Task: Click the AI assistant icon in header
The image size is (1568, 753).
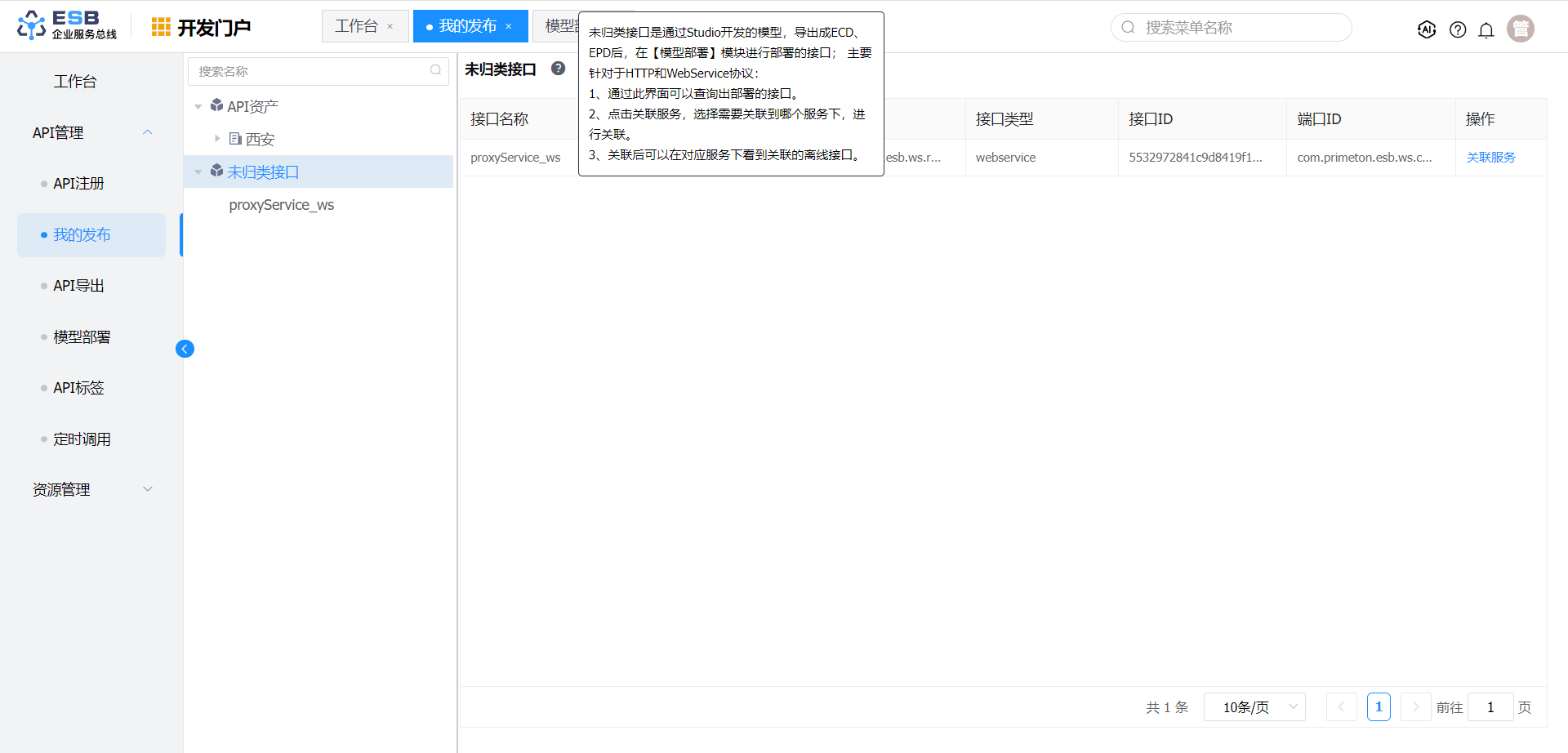Action: (1427, 29)
